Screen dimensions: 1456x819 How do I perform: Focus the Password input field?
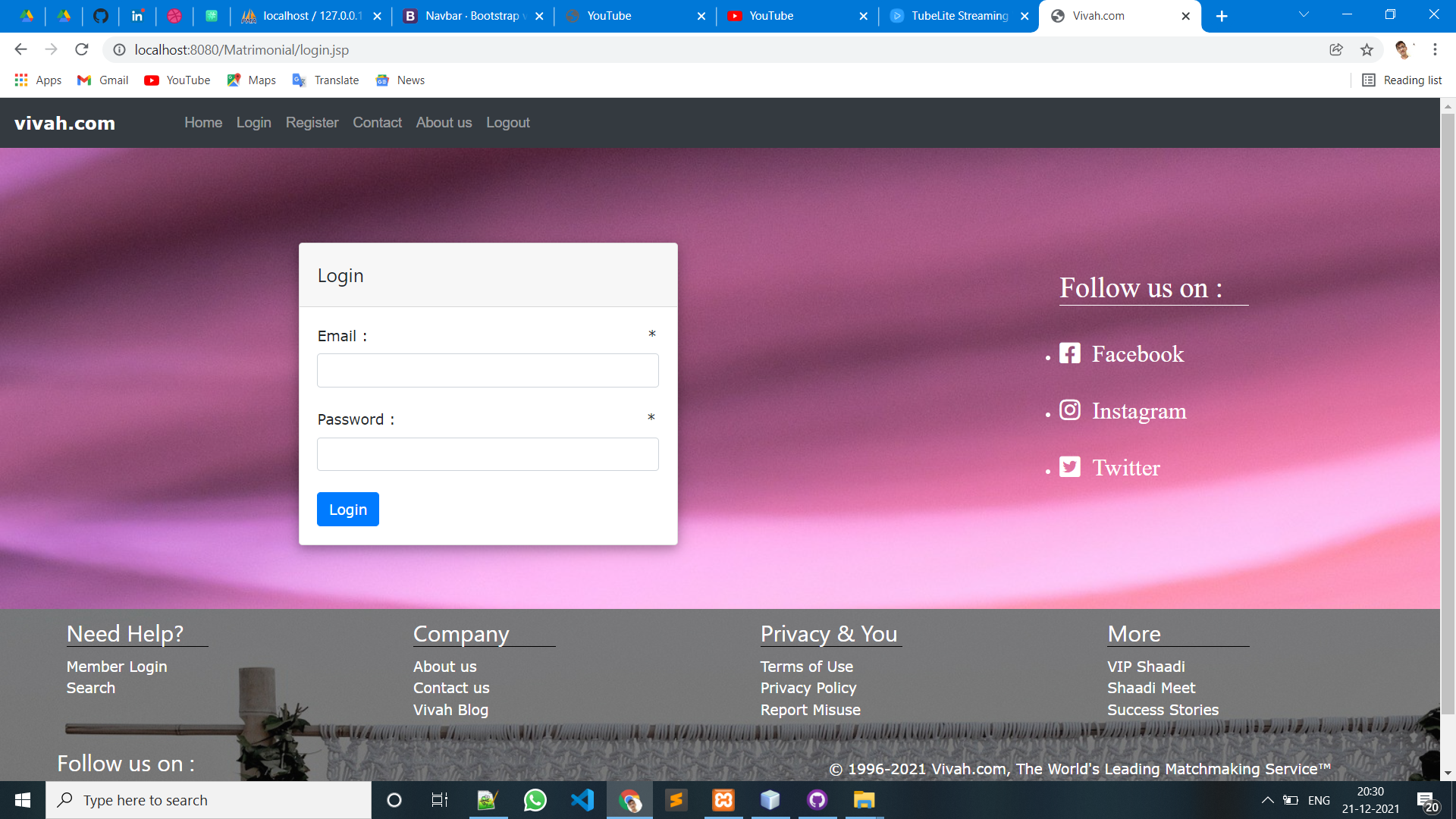[x=488, y=454]
